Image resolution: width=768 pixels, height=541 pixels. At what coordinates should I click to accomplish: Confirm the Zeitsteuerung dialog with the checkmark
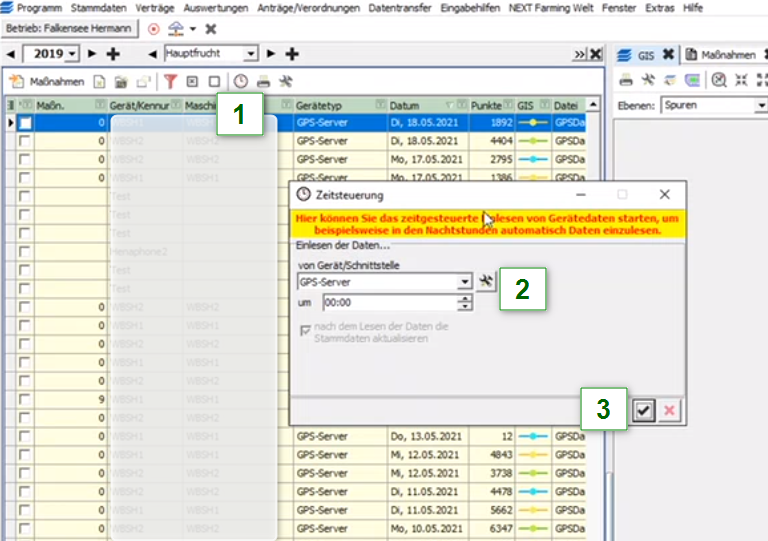(644, 411)
